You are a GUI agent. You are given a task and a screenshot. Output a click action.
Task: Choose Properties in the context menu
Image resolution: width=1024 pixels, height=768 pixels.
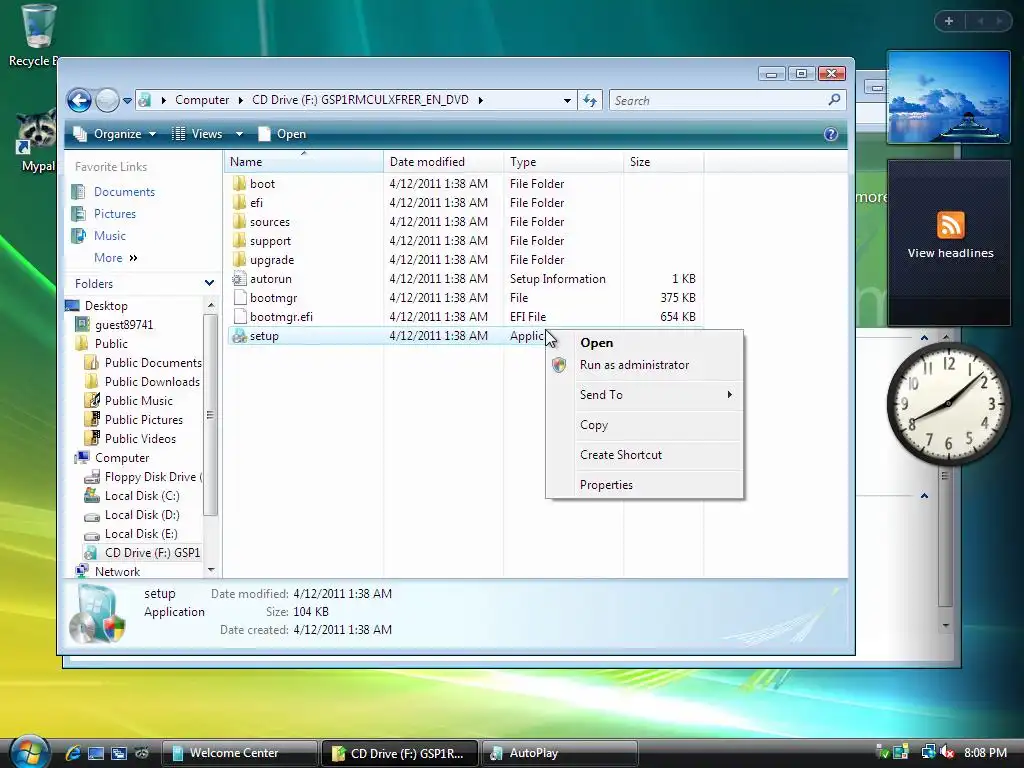coord(645,485)
